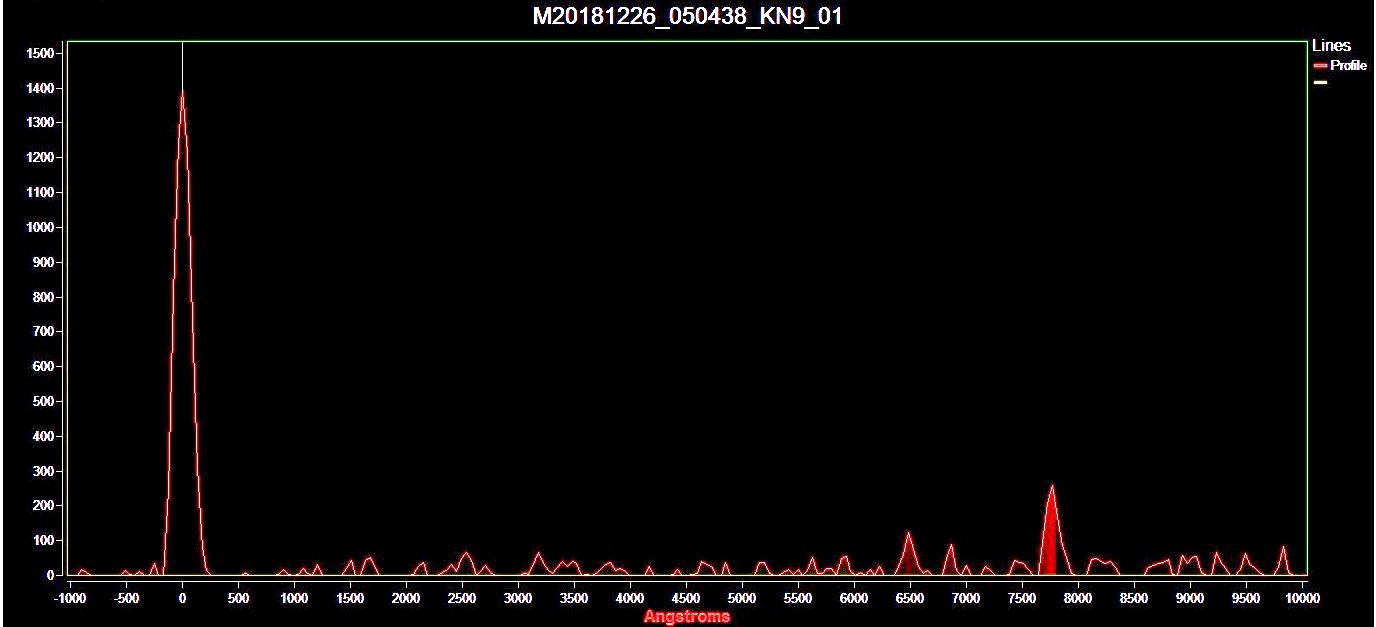
Task: Pick the red Profile legend swatch
Action: pos(1320,65)
